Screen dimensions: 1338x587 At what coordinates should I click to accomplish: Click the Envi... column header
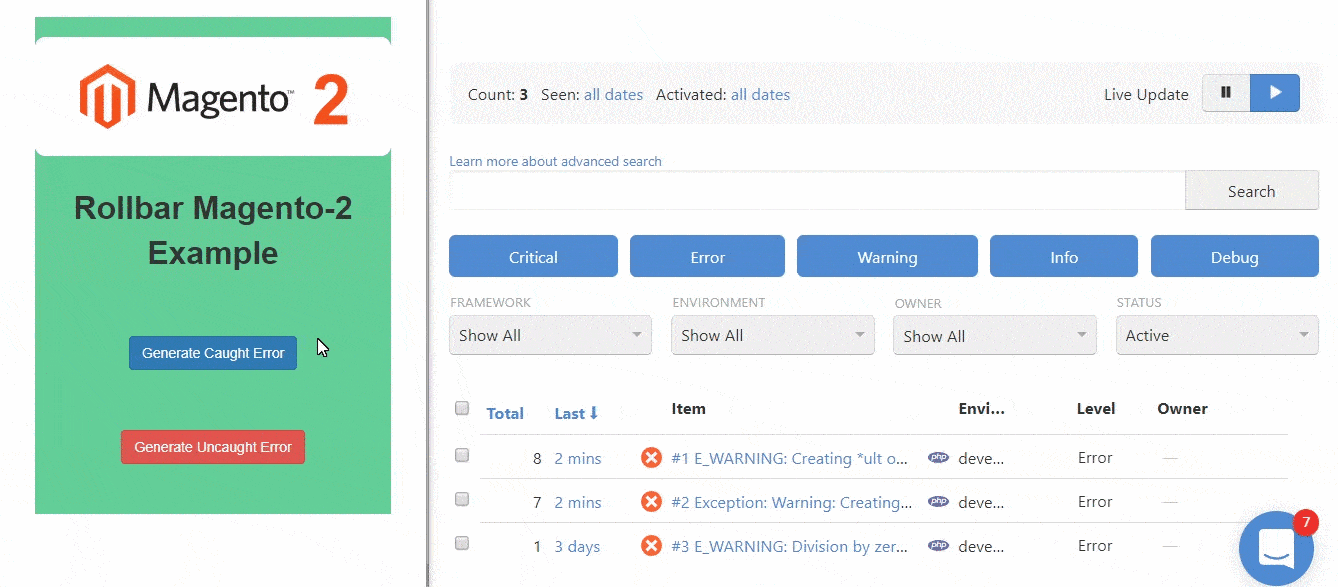(x=982, y=408)
